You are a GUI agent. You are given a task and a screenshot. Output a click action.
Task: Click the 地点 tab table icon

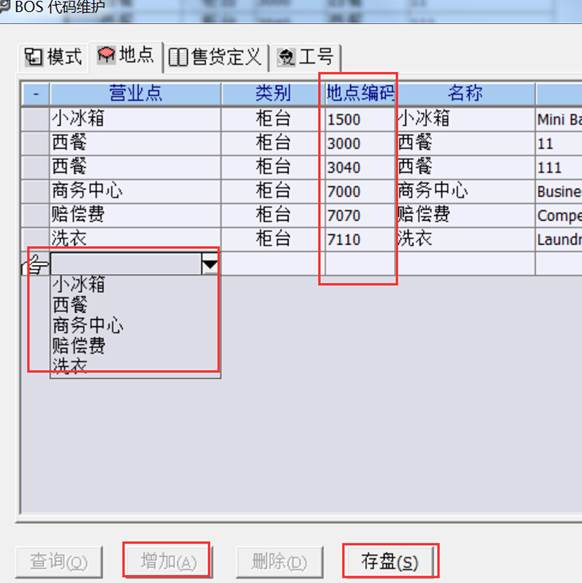click(106, 55)
